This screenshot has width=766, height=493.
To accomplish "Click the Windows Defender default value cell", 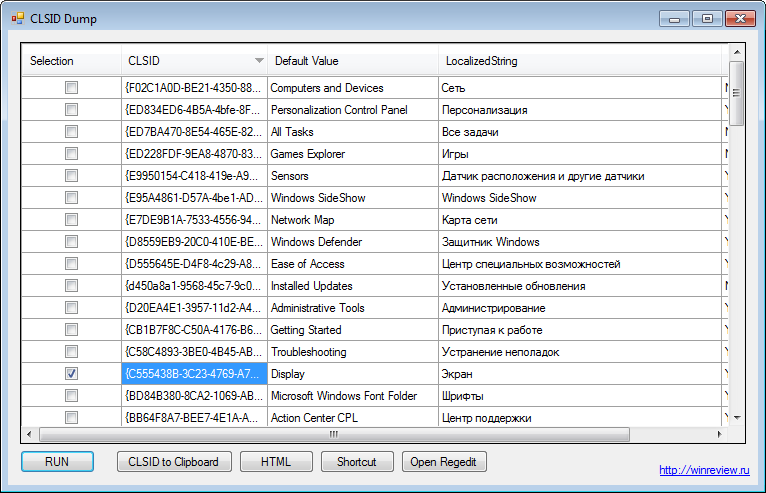I will (353, 242).
